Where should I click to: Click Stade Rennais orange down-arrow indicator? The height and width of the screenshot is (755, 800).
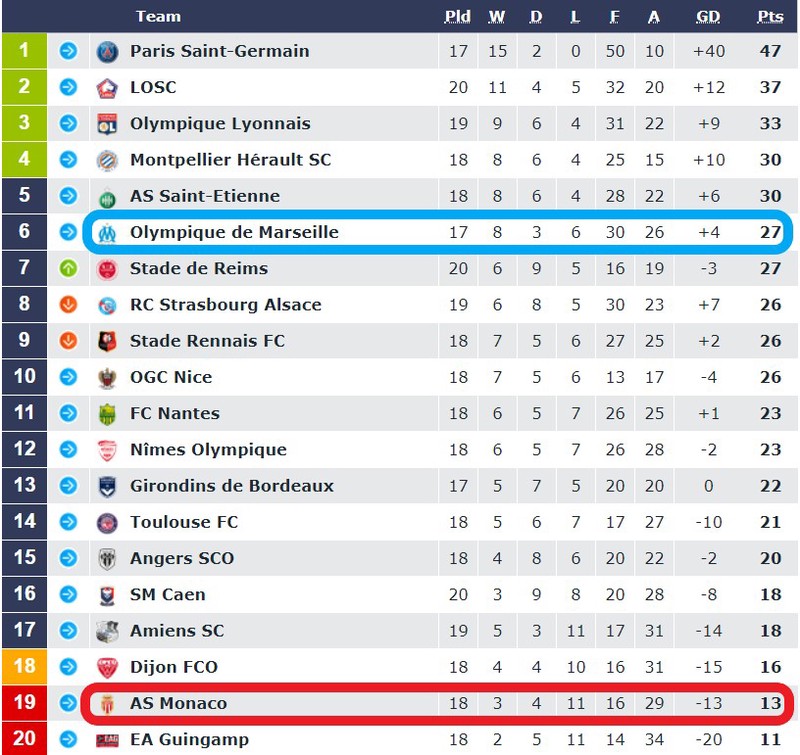(x=68, y=341)
